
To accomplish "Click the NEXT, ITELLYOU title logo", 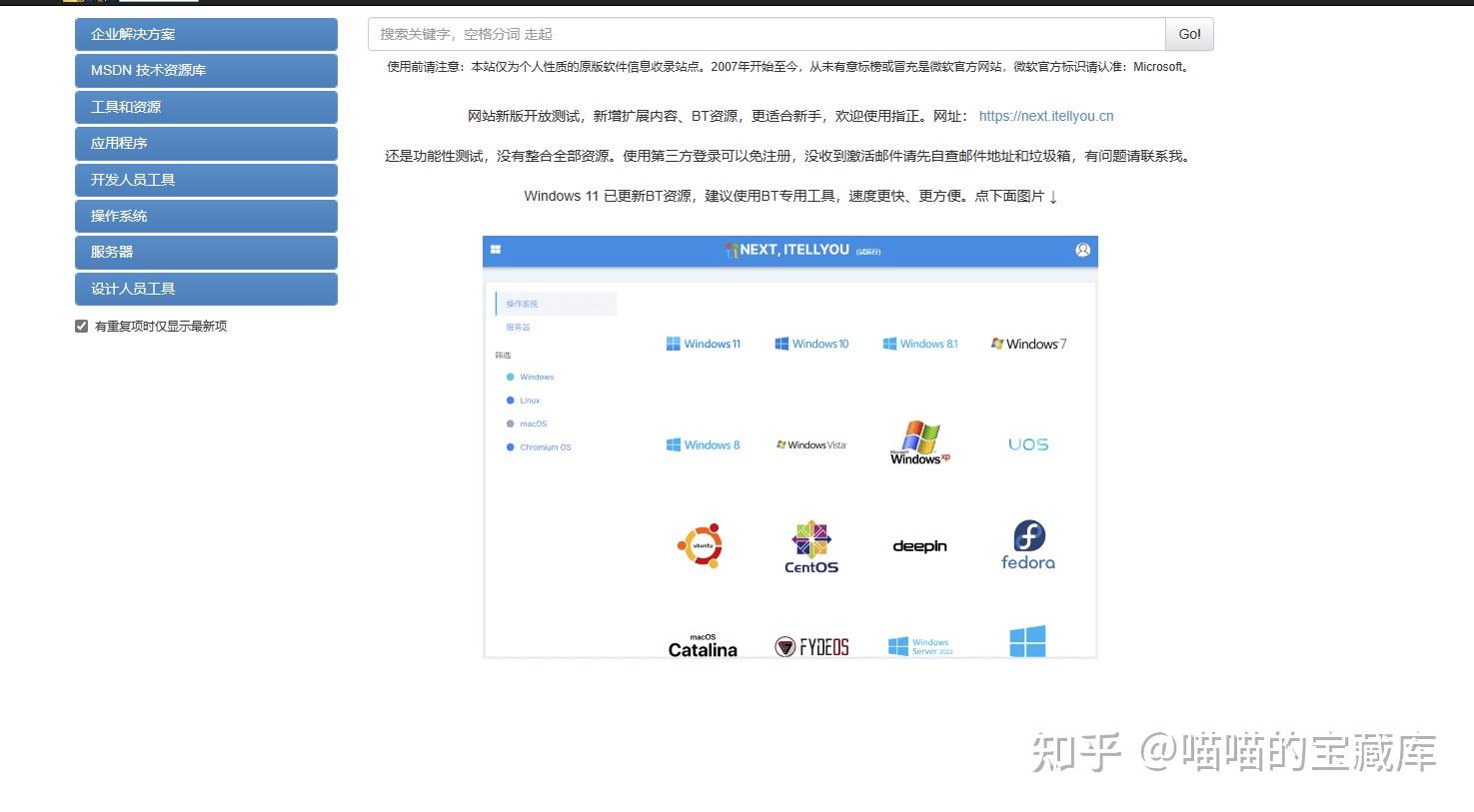I will [x=802, y=250].
